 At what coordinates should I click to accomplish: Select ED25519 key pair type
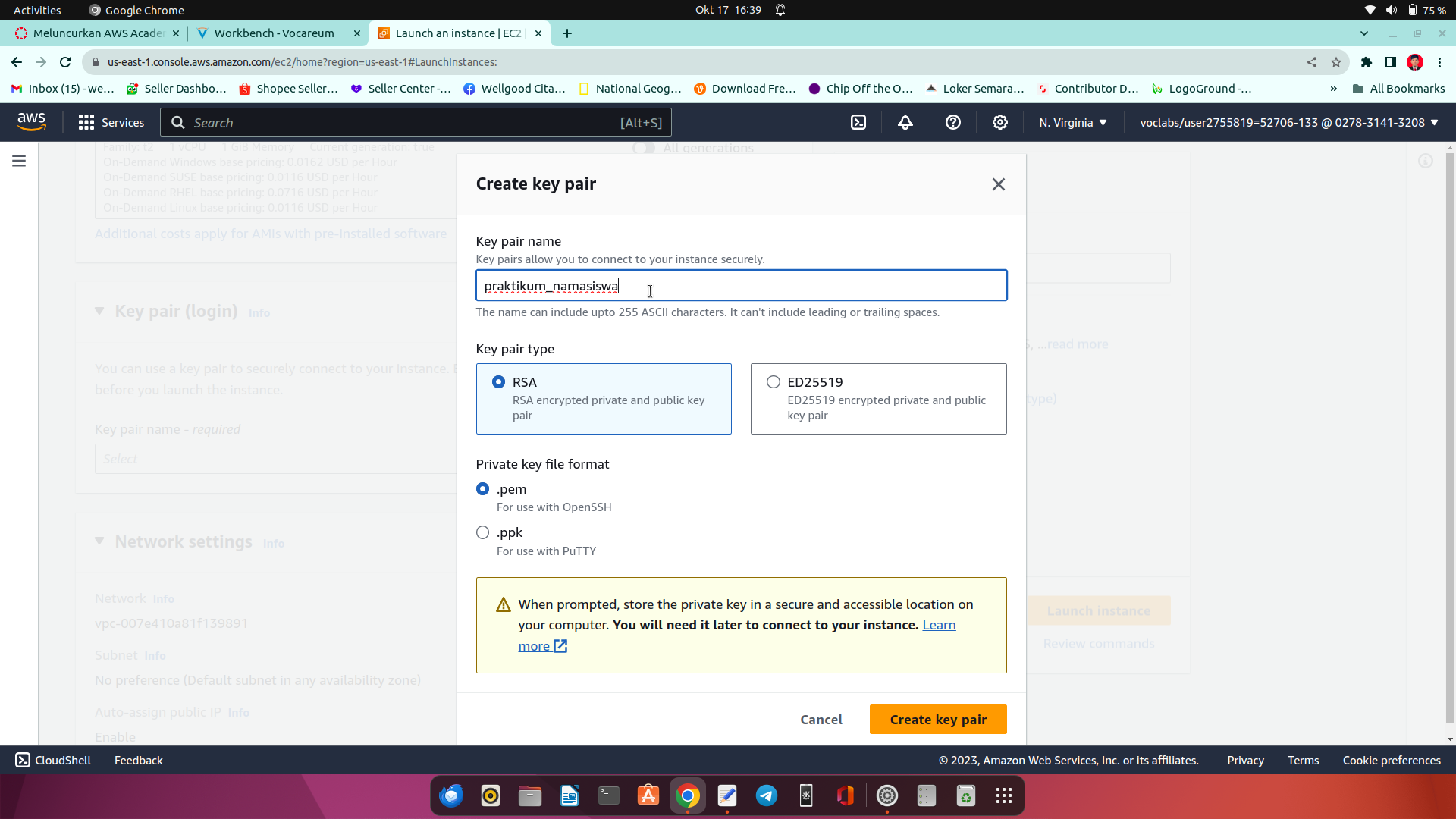coord(773,382)
